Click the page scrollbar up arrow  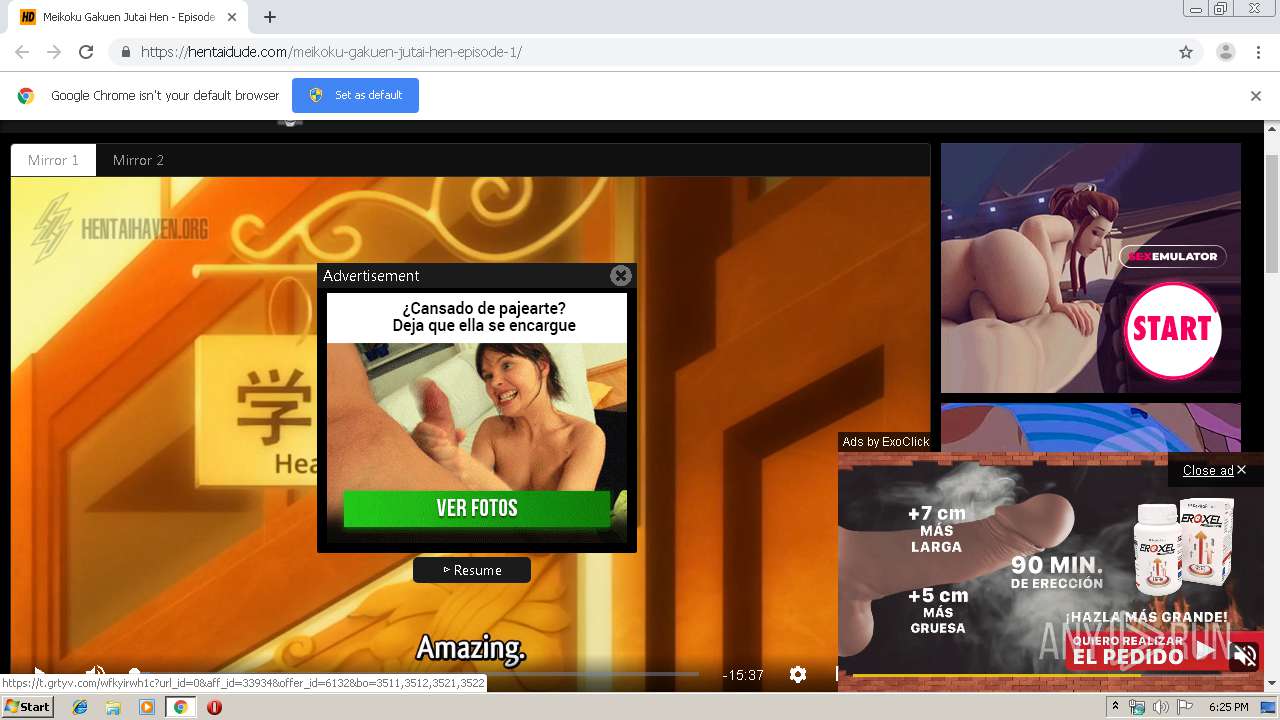[x=1272, y=131]
